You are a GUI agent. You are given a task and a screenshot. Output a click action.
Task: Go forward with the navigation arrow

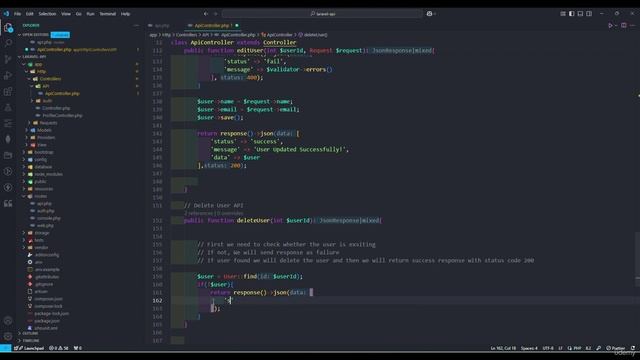click(x=216, y=13)
